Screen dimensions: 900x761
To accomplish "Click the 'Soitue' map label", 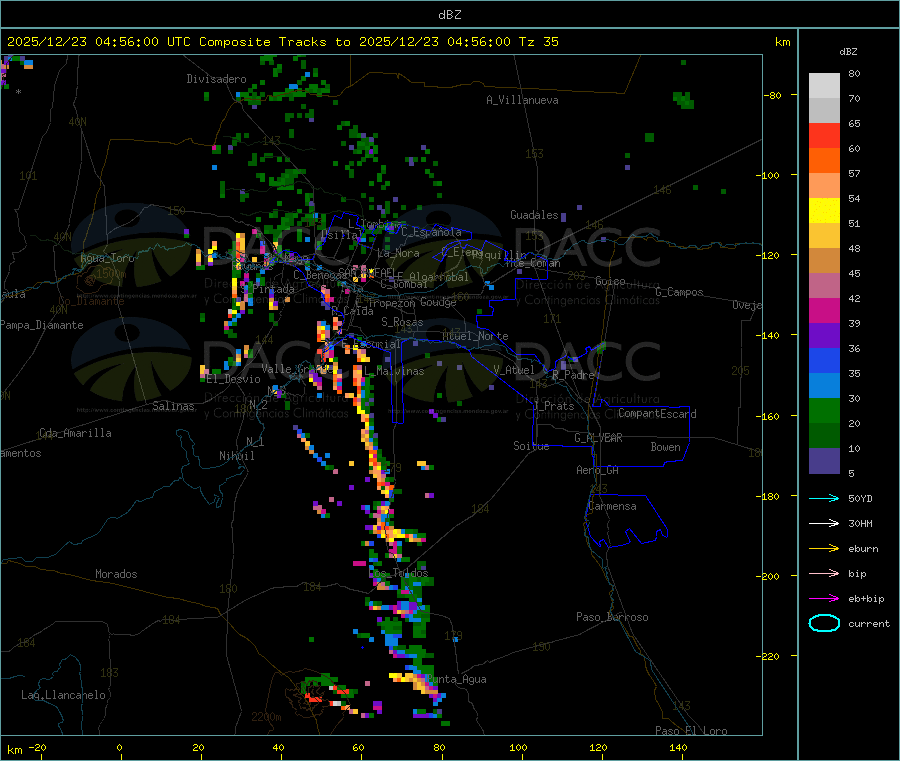I will click(531, 446).
